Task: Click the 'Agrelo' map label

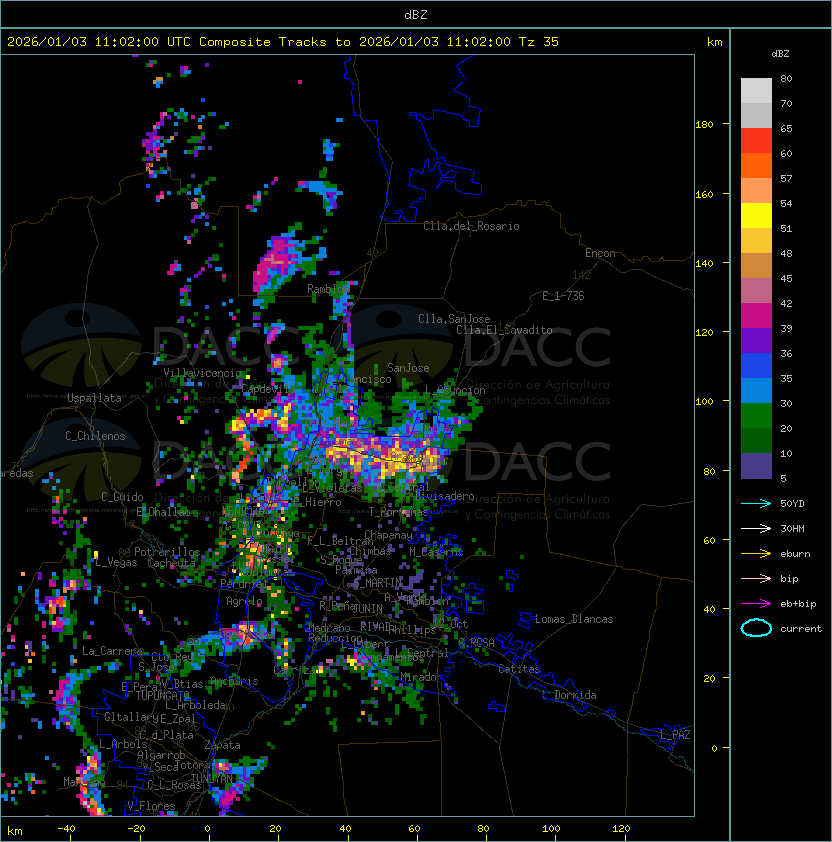Action: [x=244, y=601]
